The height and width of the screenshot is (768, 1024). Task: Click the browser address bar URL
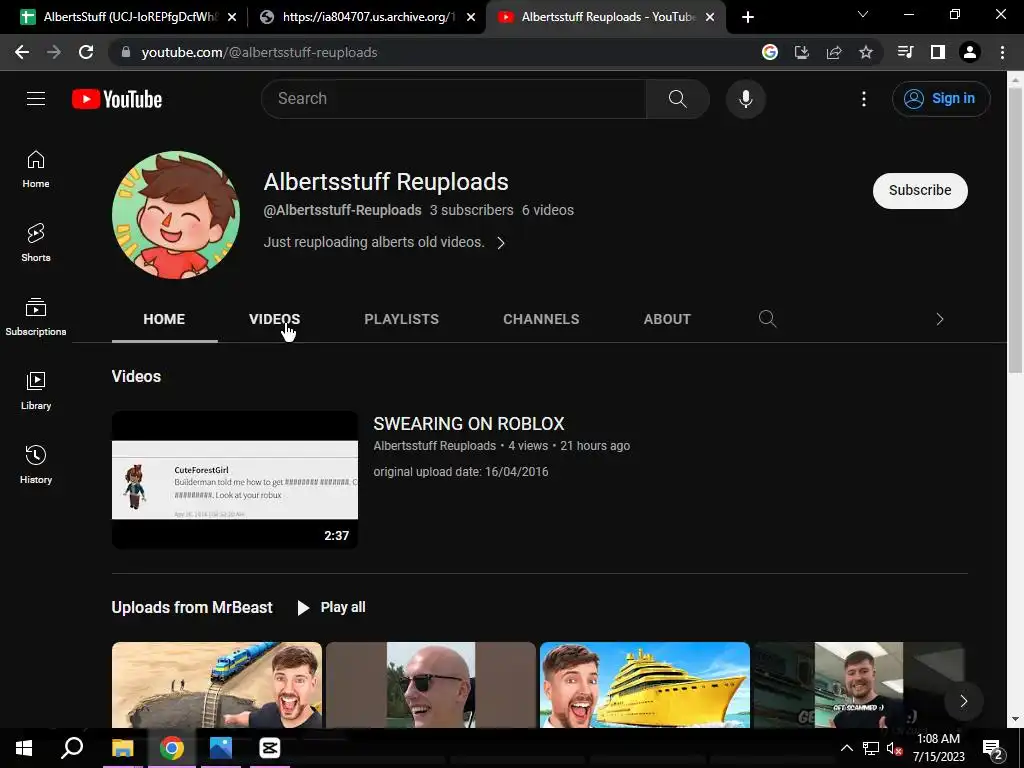(259, 52)
